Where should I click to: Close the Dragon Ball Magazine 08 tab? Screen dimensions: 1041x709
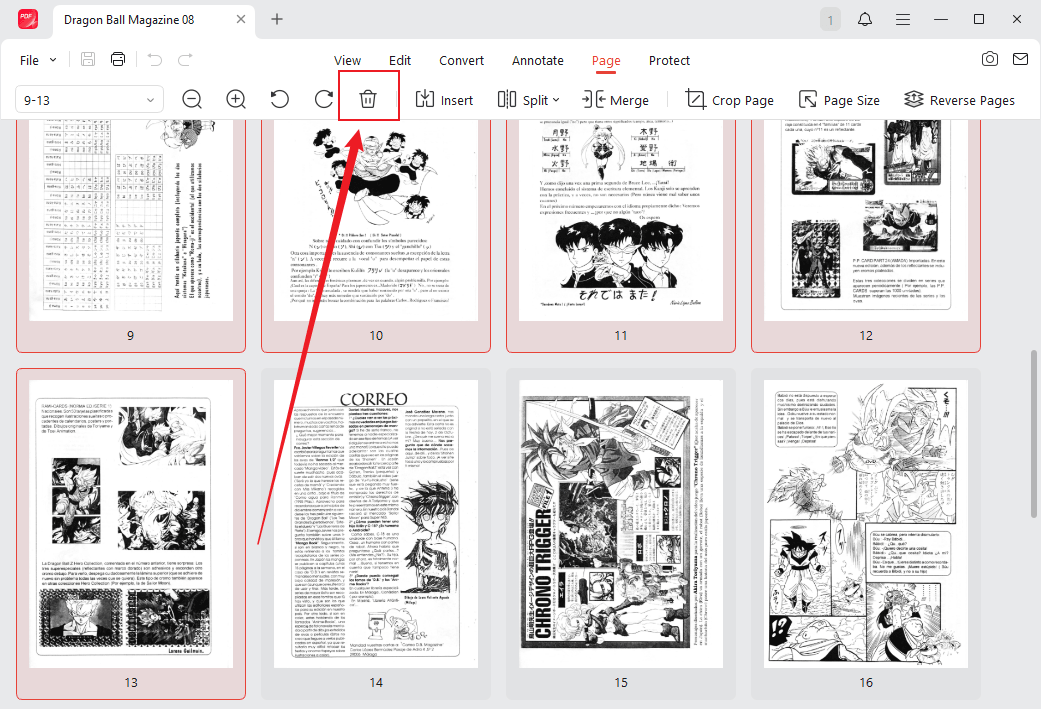[241, 19]
